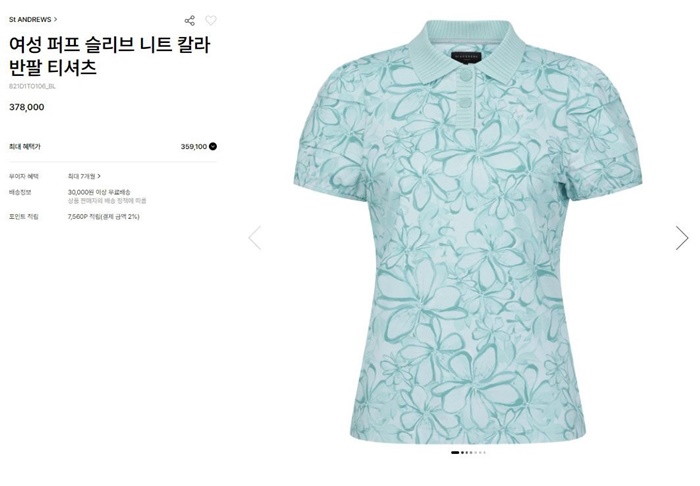700x486 pixels.
Task: Show the next product image with right arrow
Action: [682, 238]
